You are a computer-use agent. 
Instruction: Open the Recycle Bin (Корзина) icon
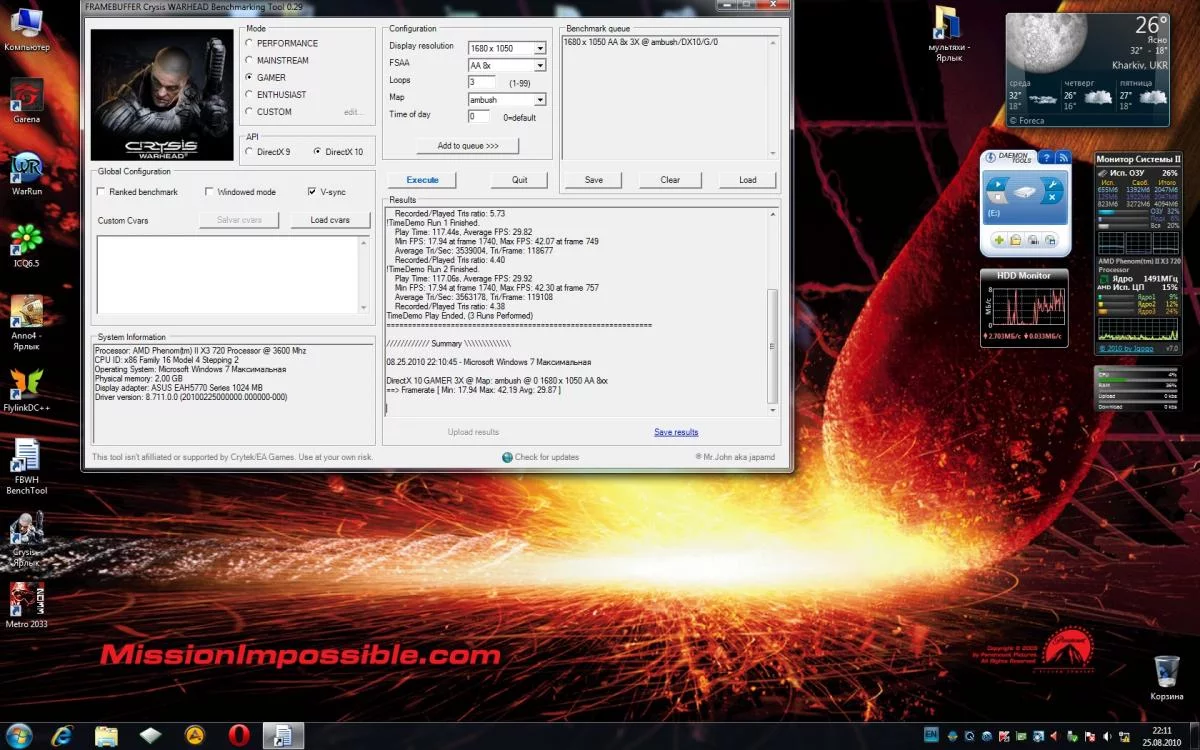[1166, 671]
